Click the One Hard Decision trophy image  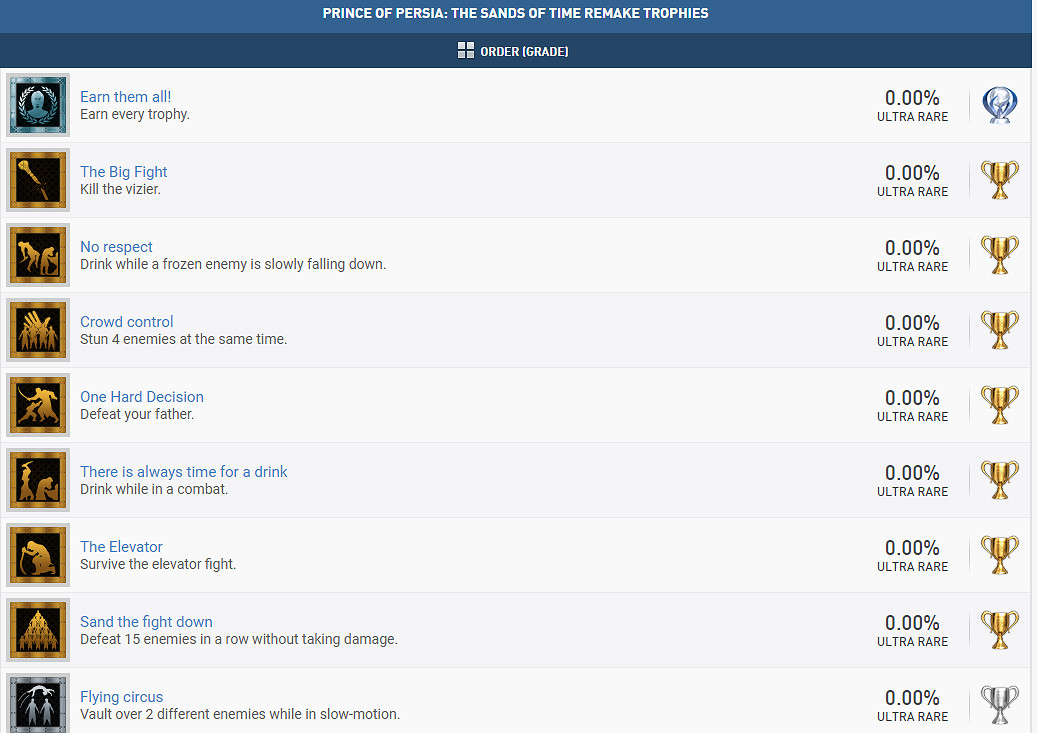38,405
